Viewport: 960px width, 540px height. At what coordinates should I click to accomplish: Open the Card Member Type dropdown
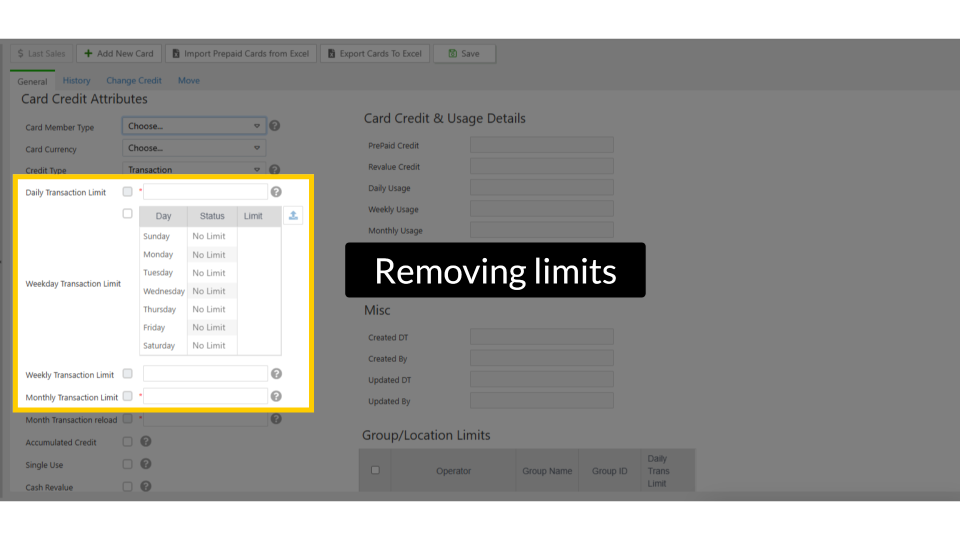tap(194, 126)
